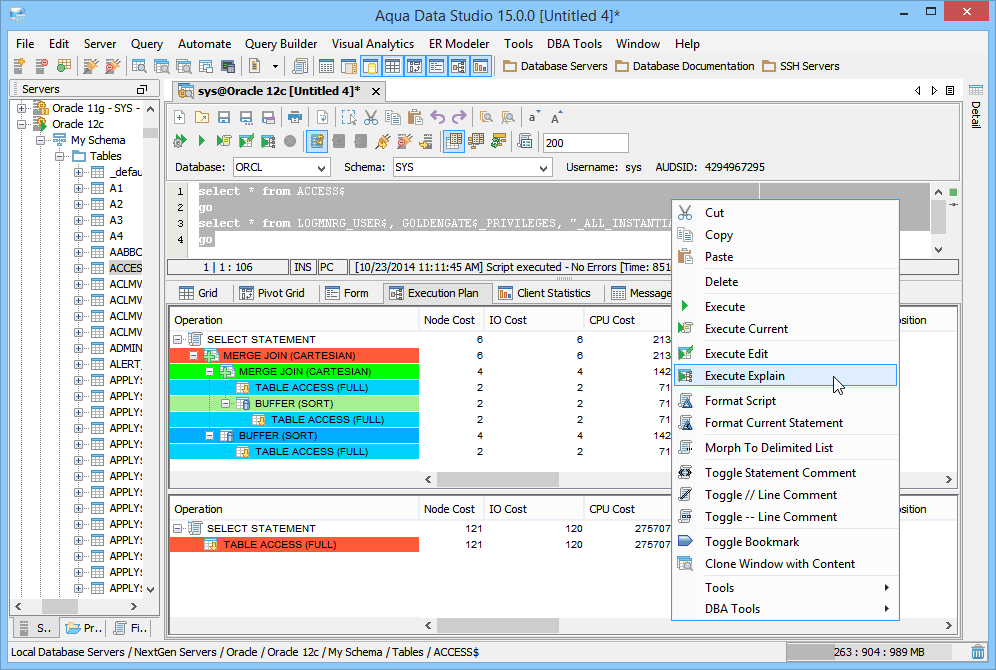The image size is (996, 670).
Task: Open the Query Builder menu
Action: [281, 44]
